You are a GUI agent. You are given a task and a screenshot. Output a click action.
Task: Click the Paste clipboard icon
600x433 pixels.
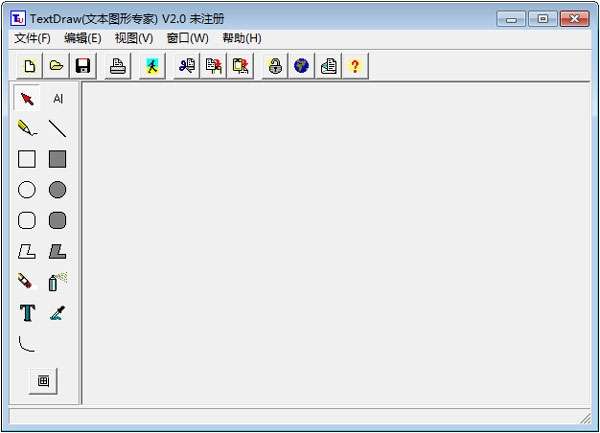[240, 66]
